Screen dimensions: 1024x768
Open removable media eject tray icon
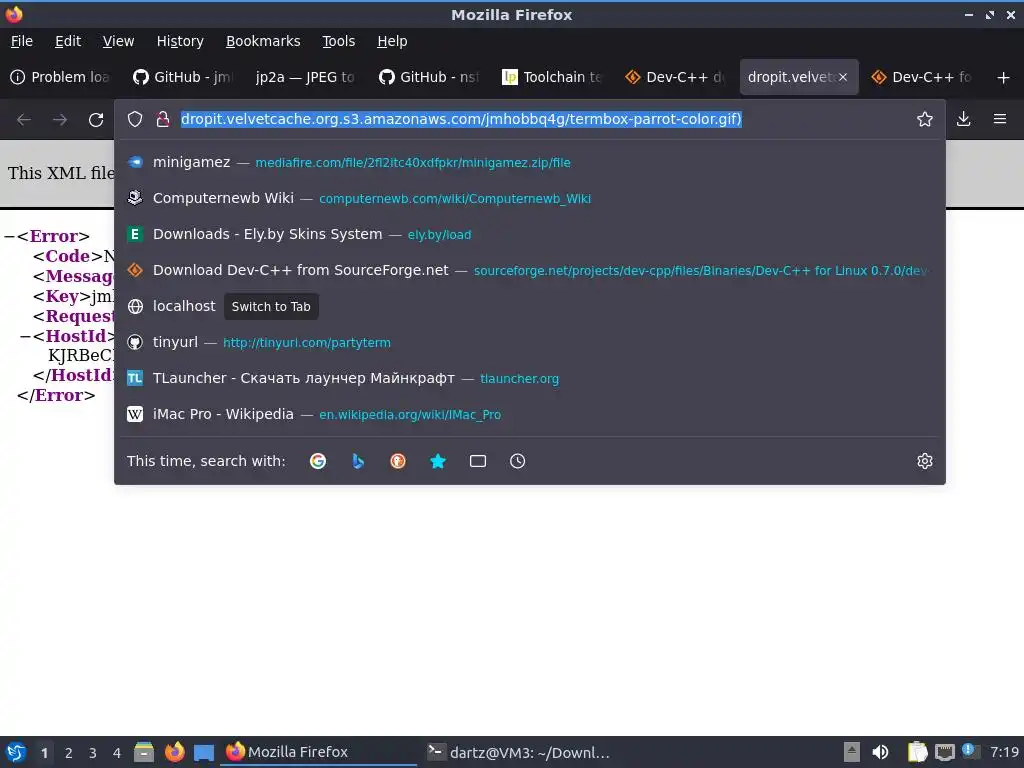[x=851, y=752]
